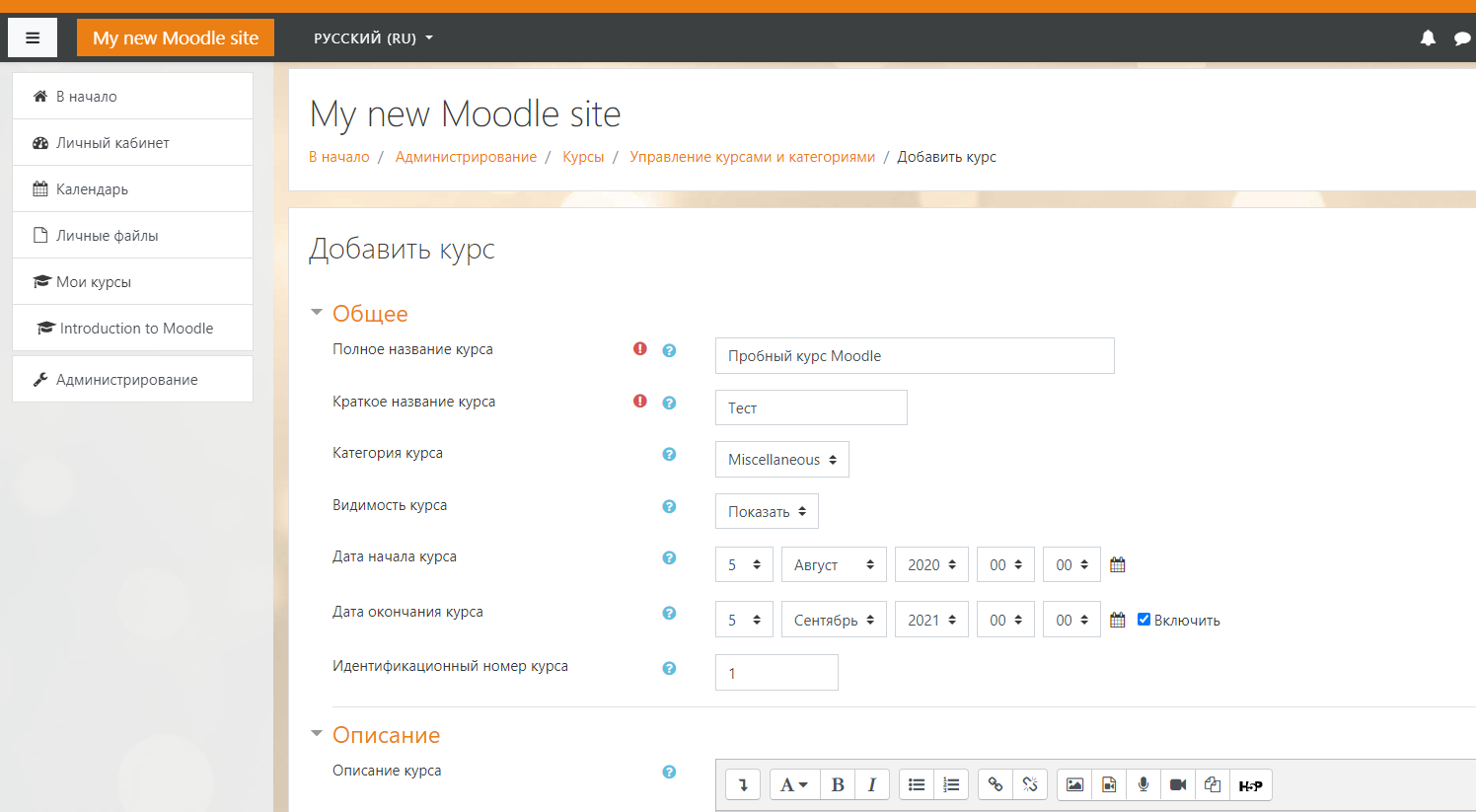Open the messages speech bubble icon
1476x812 pixels.
click(x=1462, y=38)
